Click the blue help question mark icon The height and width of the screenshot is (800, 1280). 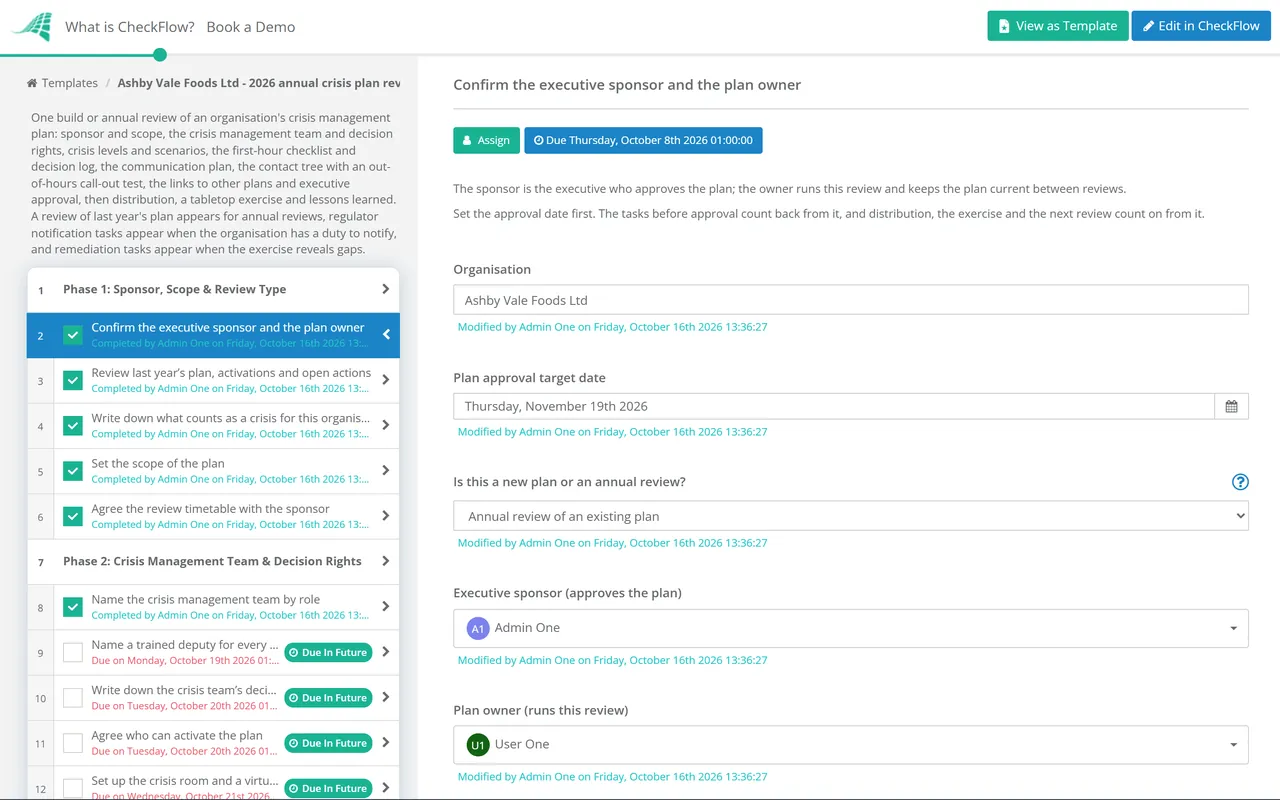1240,482
